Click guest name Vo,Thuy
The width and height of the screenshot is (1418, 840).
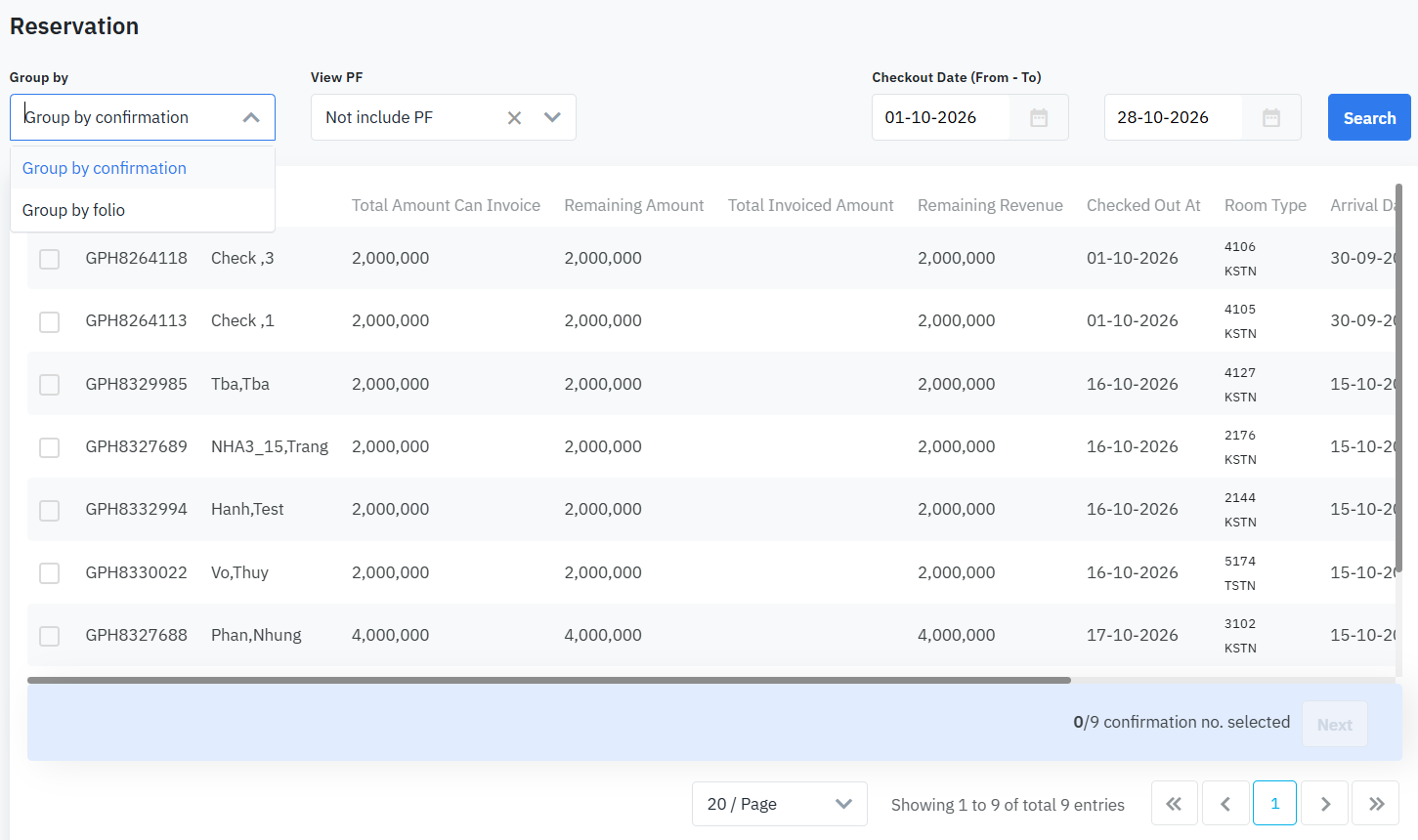click(x=239, y=572)
